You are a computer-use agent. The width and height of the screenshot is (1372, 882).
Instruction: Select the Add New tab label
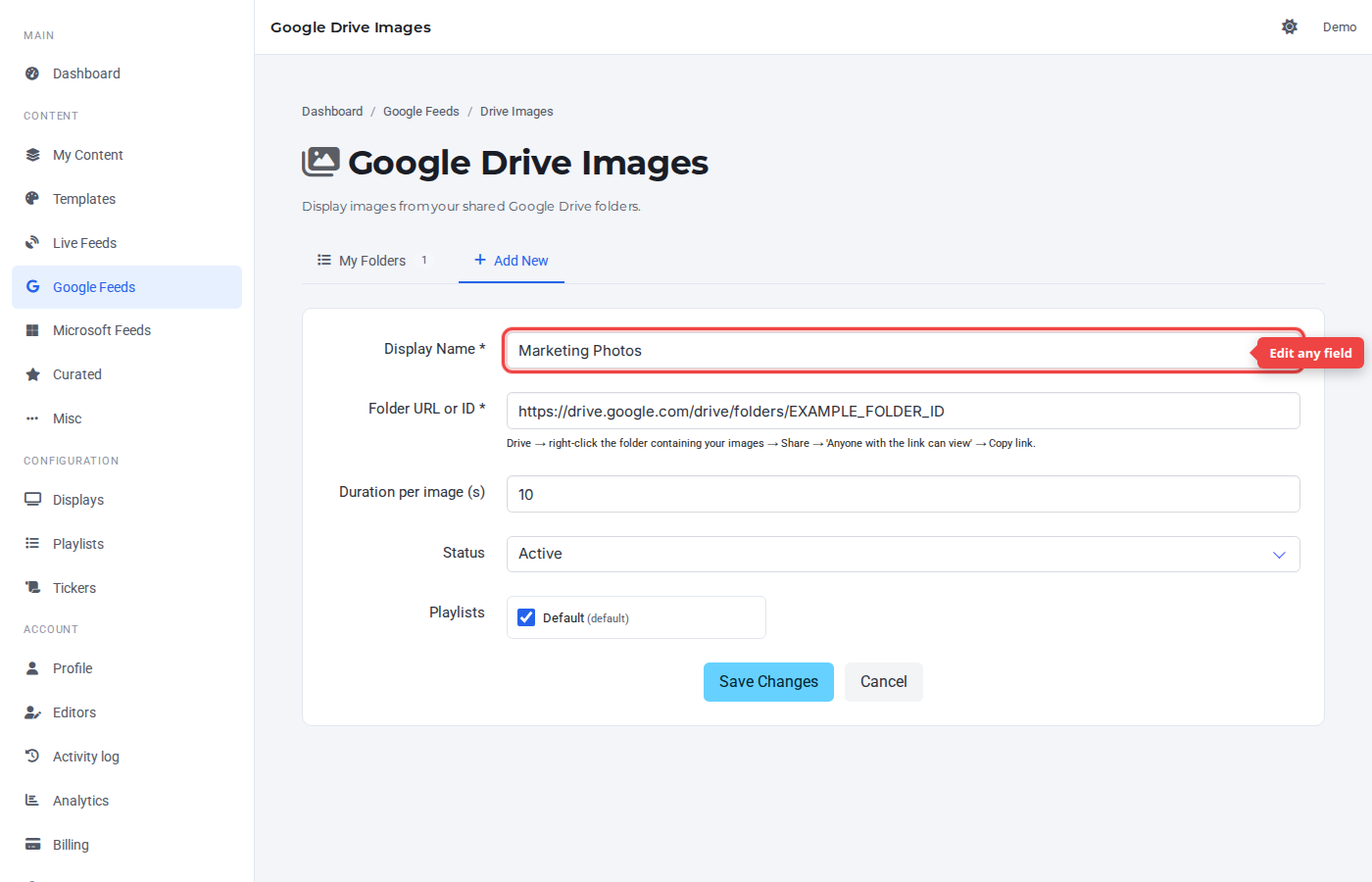tap(521, 261)
